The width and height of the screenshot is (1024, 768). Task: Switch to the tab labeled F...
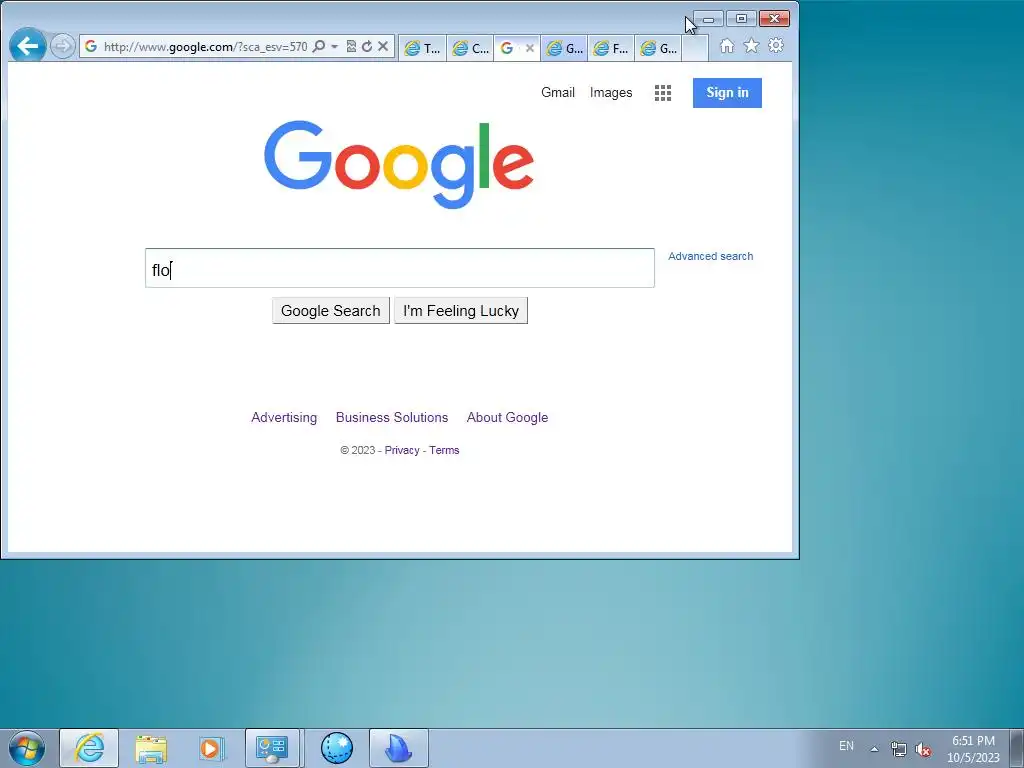tap(611, 48)
